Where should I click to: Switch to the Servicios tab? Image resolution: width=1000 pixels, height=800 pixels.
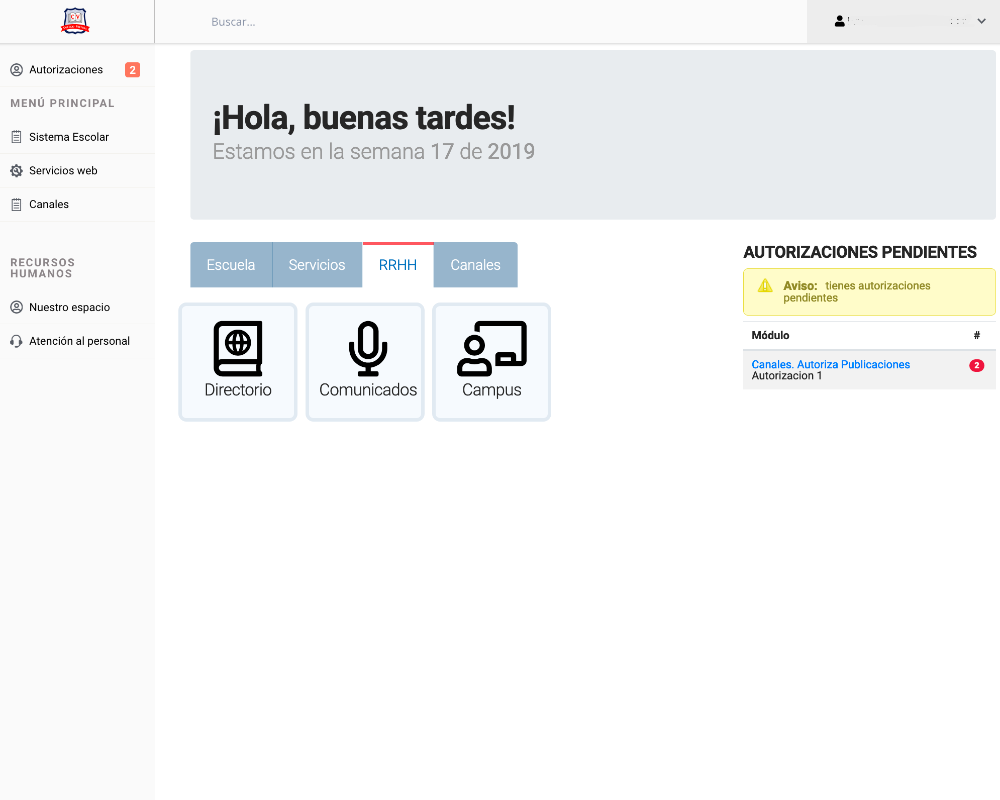pyautogui.click(x=317, y=265)
